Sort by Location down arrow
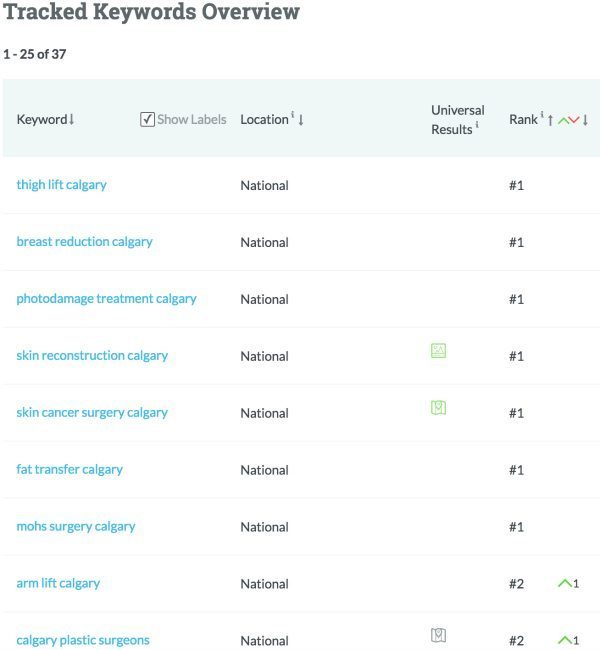Screen dimensions: 600x650 pos(301,120)
